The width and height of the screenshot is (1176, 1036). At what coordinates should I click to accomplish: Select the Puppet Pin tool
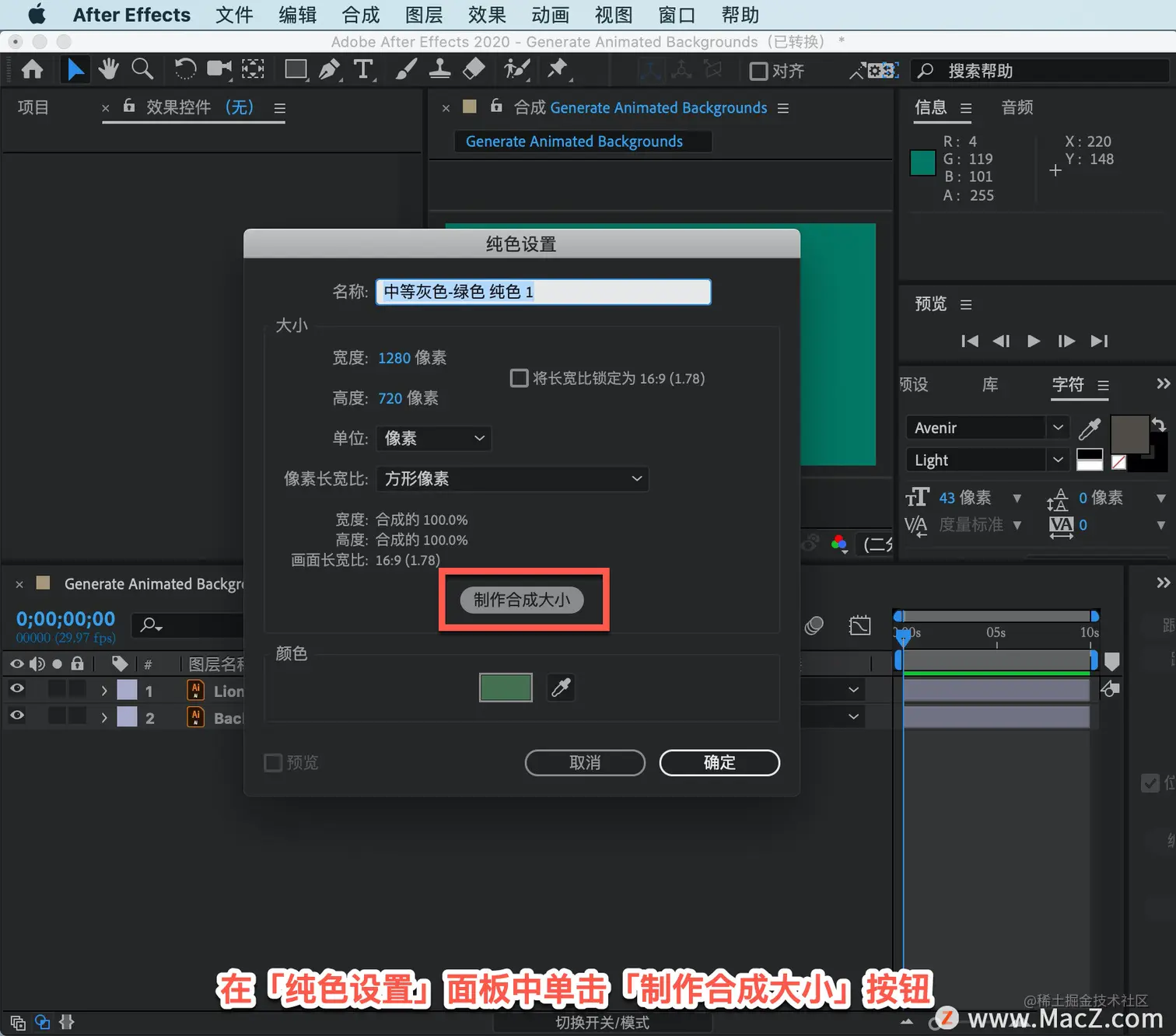click(558, 70)
